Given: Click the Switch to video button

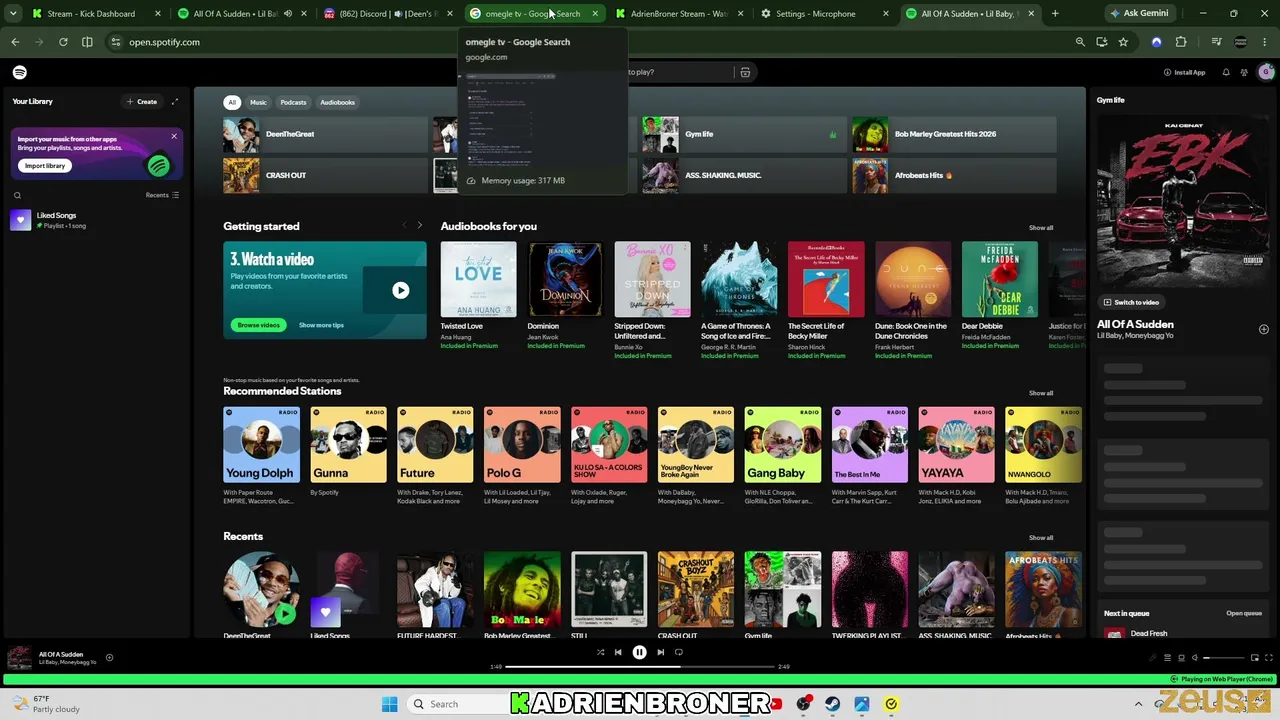Looking at the screenshot, I should pyautogui.click(x=1131, y=302).
